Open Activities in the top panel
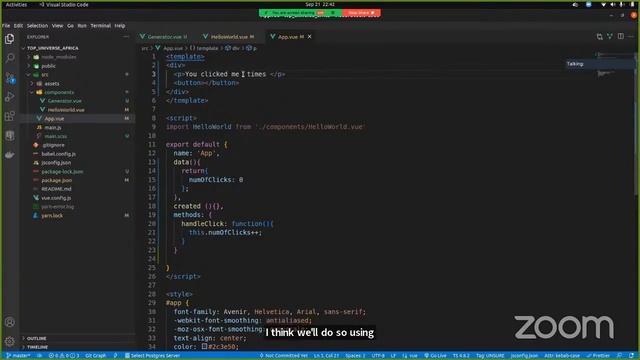This screenshot has width=640, height=360. tap(16, 4)
